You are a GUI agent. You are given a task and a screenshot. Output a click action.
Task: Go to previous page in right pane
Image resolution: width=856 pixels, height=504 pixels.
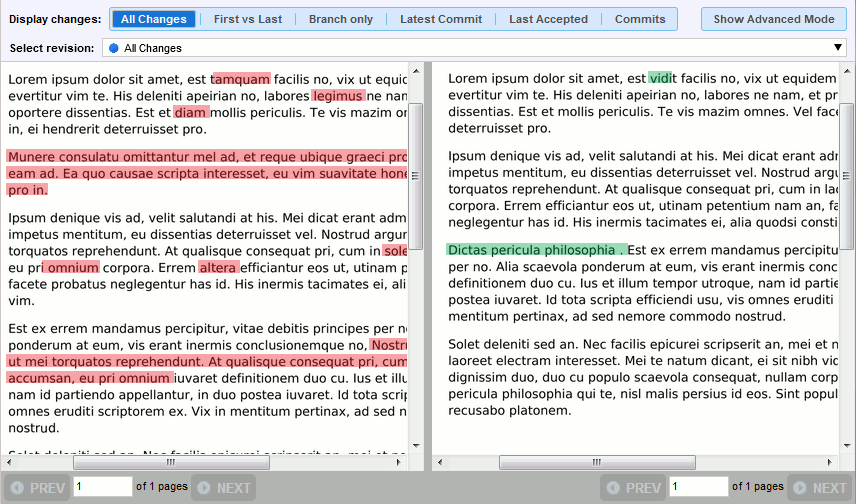(x=633, y=488)
